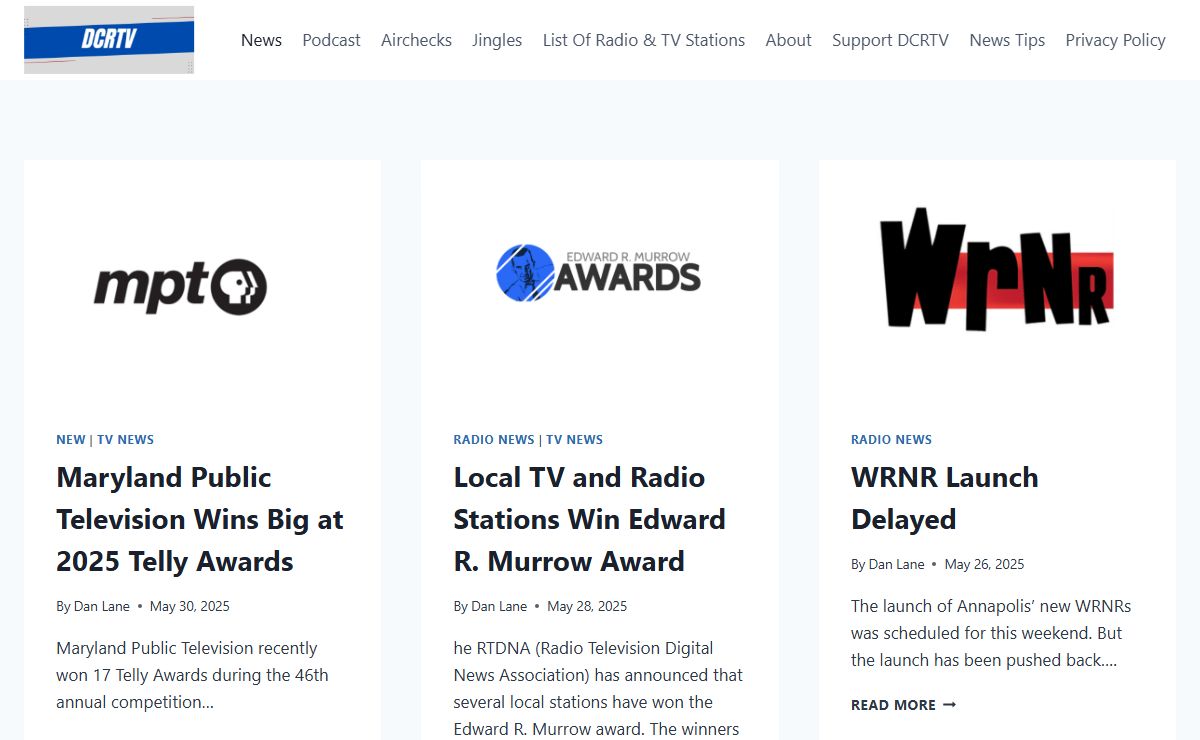Click the May 26, 2025 date

pos(984,564)
